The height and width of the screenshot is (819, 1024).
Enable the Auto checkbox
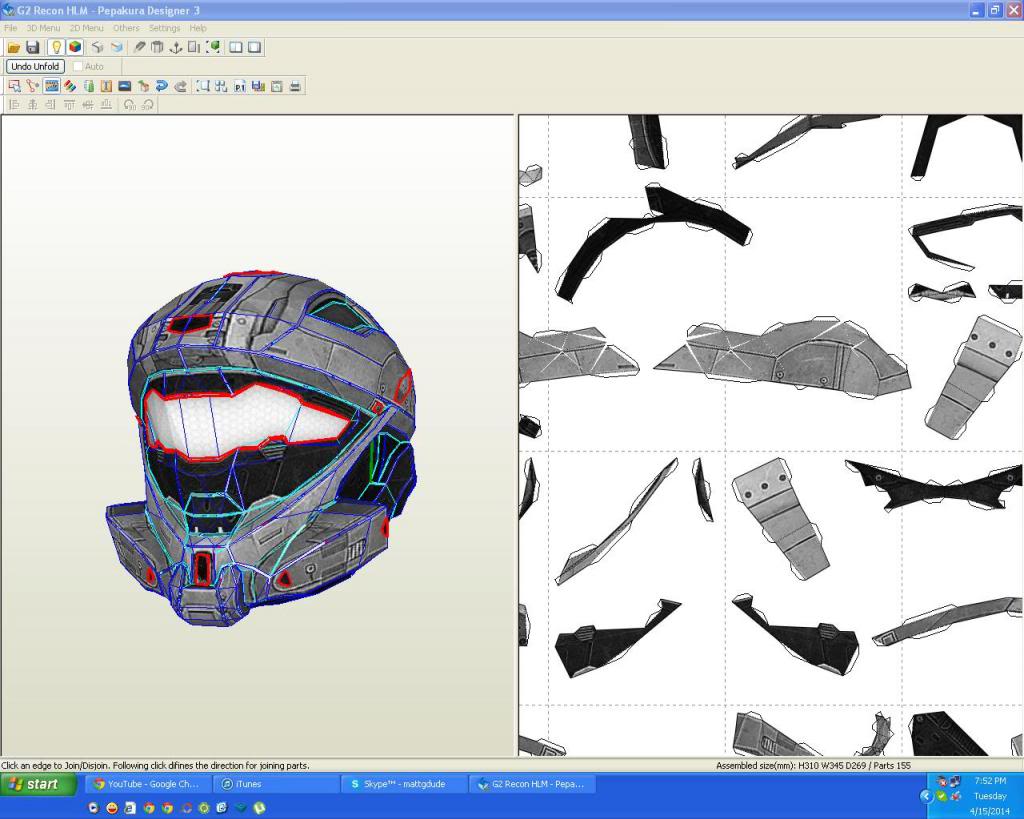click(78, 67)
